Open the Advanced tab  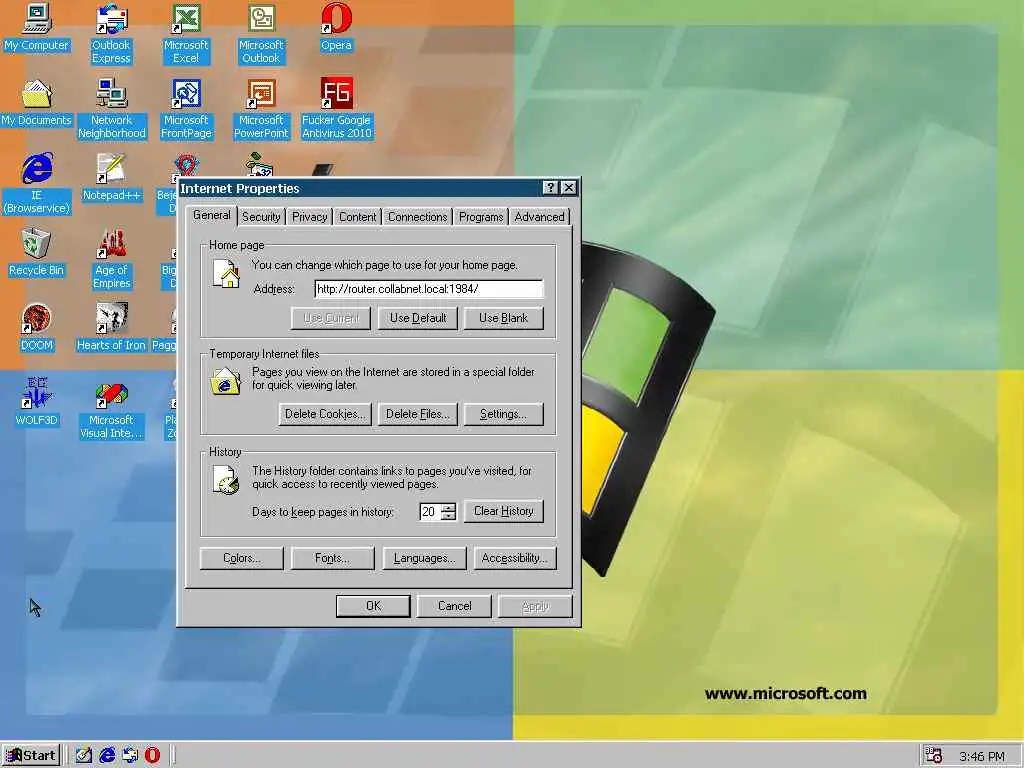tap(539, 217)
